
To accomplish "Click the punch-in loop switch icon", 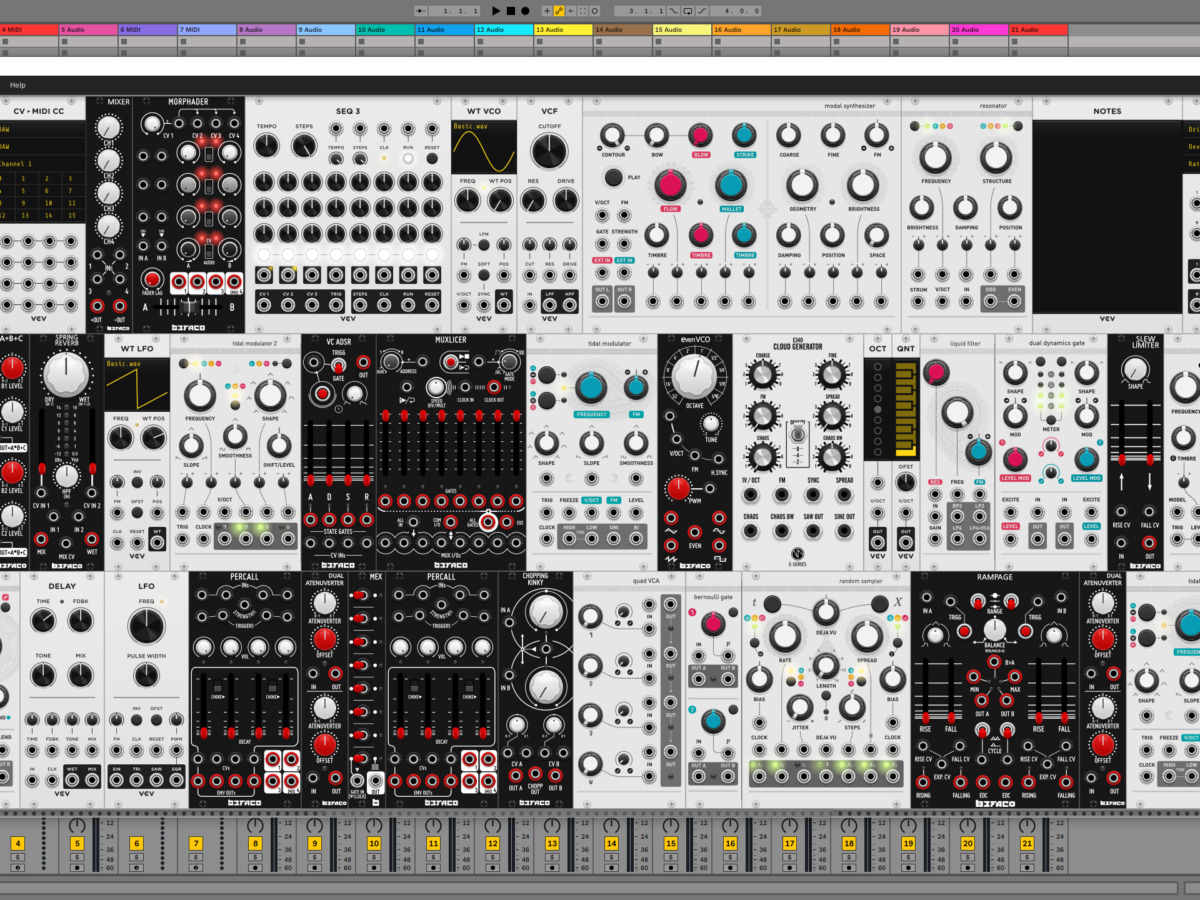I will (673, 11).
